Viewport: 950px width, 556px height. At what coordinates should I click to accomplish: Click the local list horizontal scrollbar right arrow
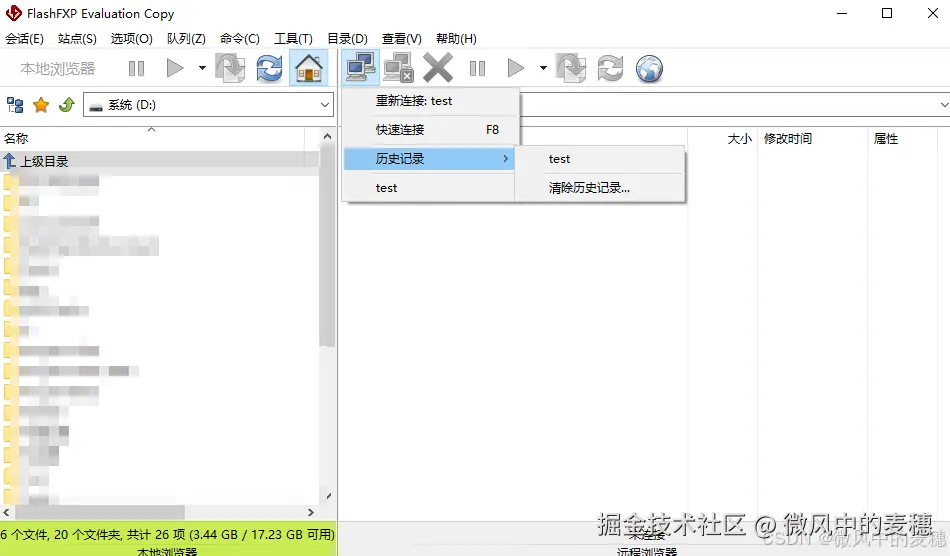[x=311, y=512]
